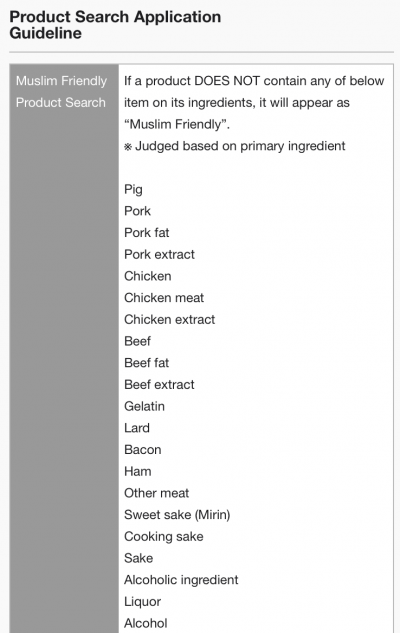
Task: Click the Bacon ingredient
Action: (143, 450)
